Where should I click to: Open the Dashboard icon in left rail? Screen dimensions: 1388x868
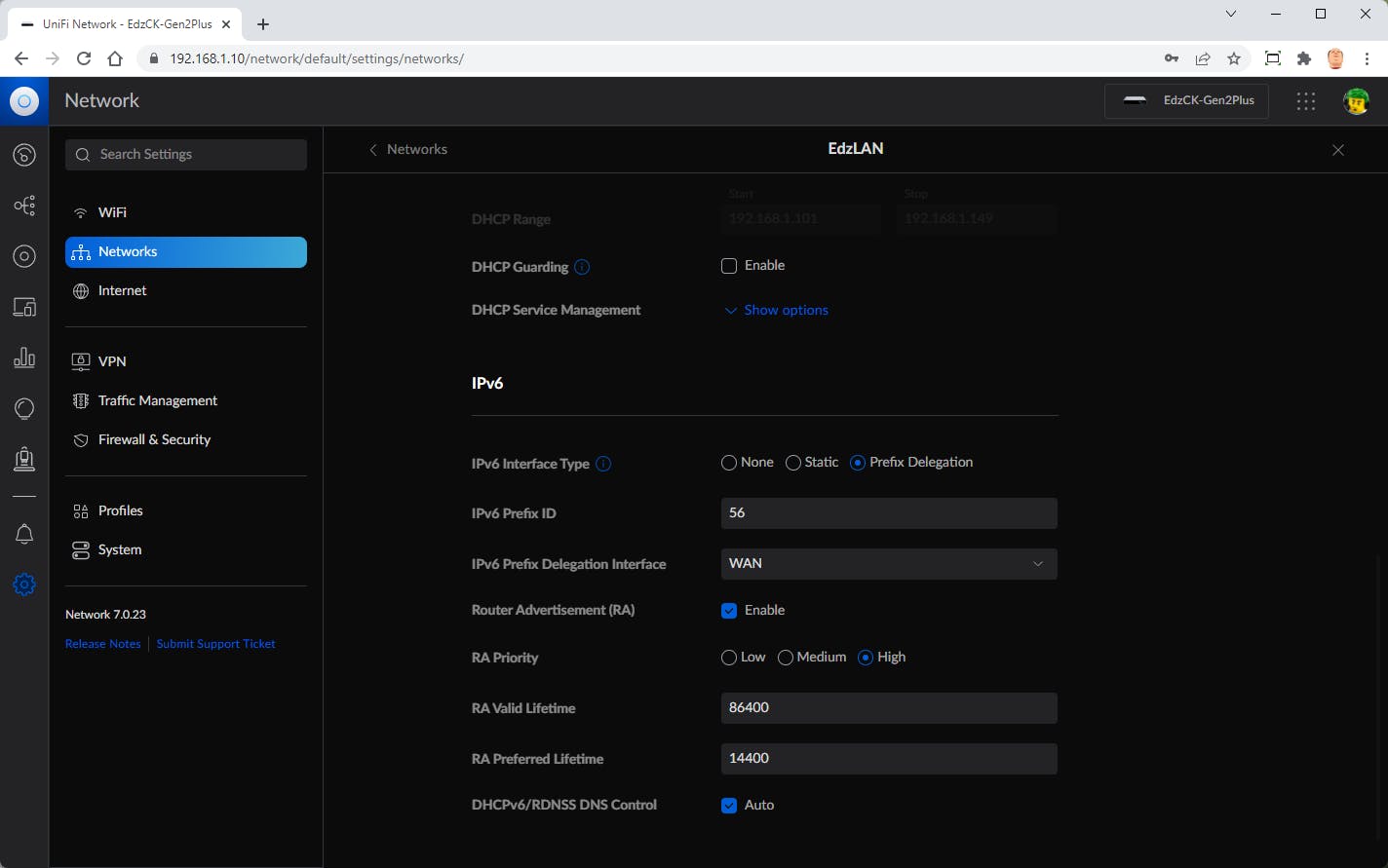tap(24, 155)
